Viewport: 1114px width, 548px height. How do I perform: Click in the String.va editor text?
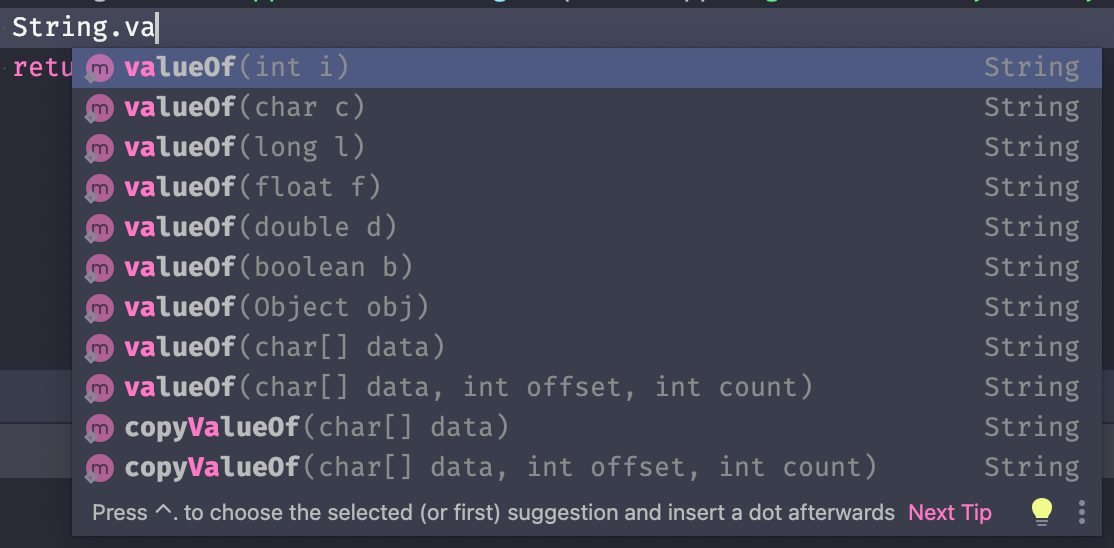(x=84, y=28)
